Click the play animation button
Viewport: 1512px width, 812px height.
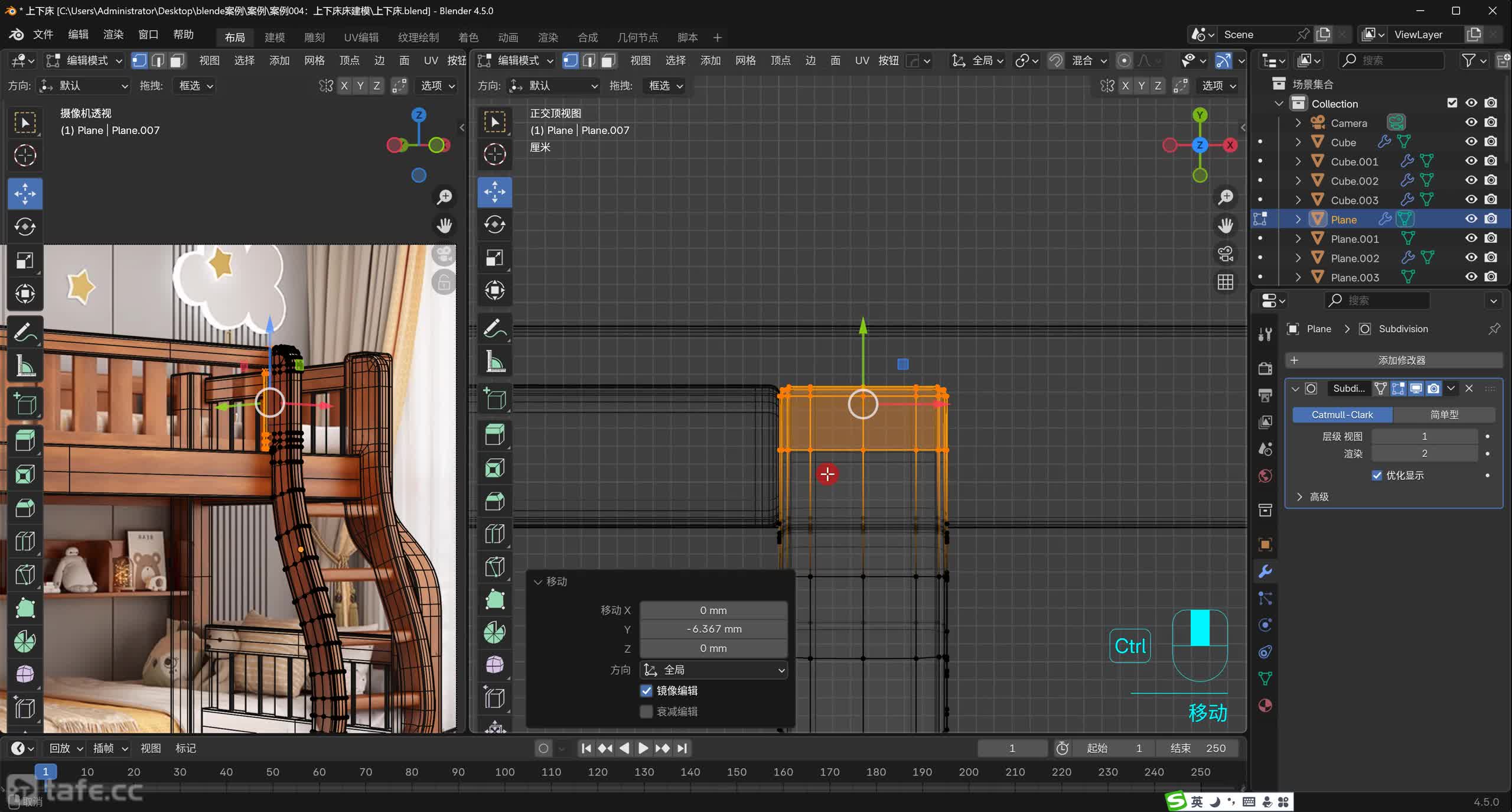point(643,748)
